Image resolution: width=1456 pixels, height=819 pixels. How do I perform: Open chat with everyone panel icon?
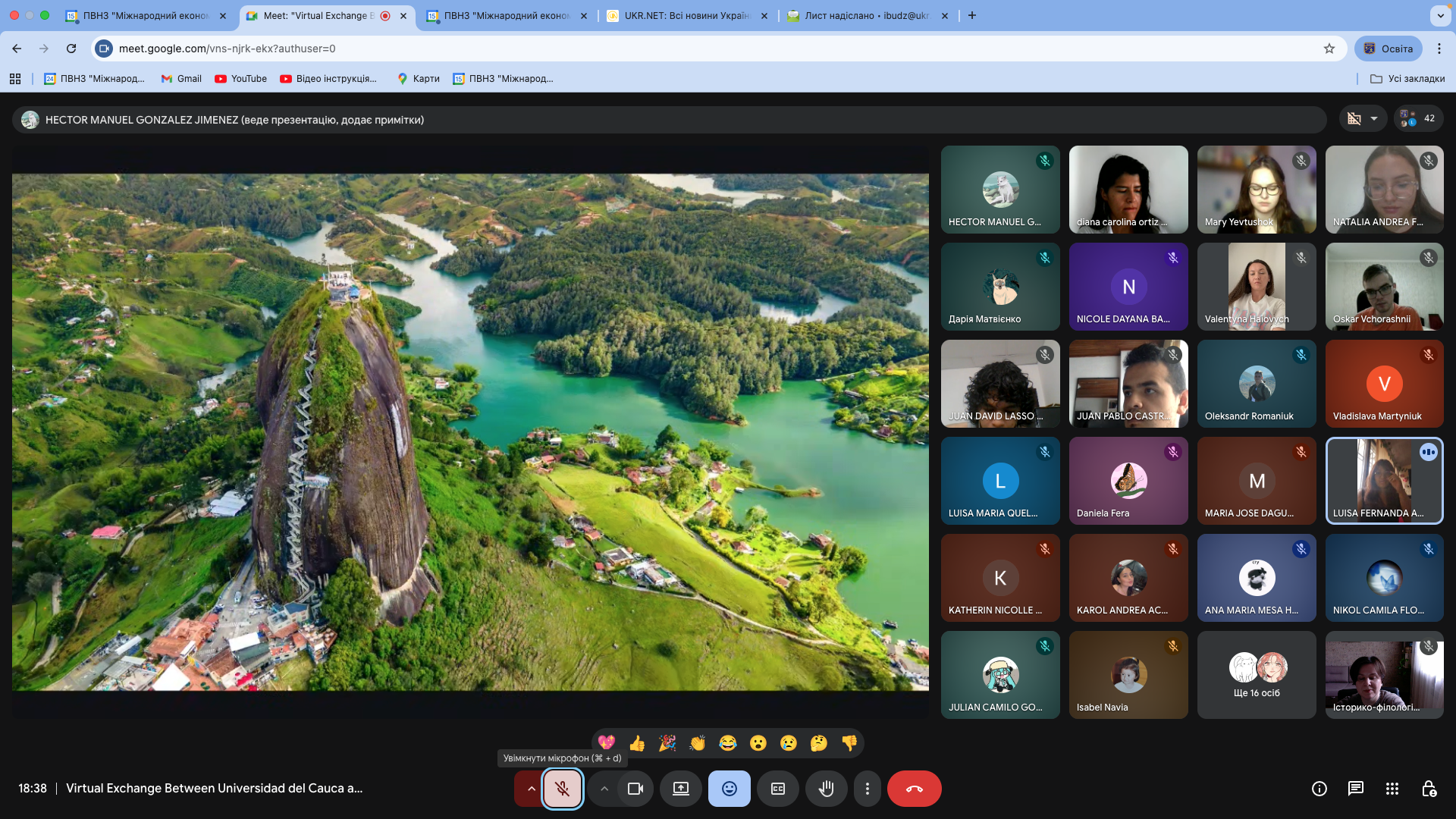[1355, 789]
